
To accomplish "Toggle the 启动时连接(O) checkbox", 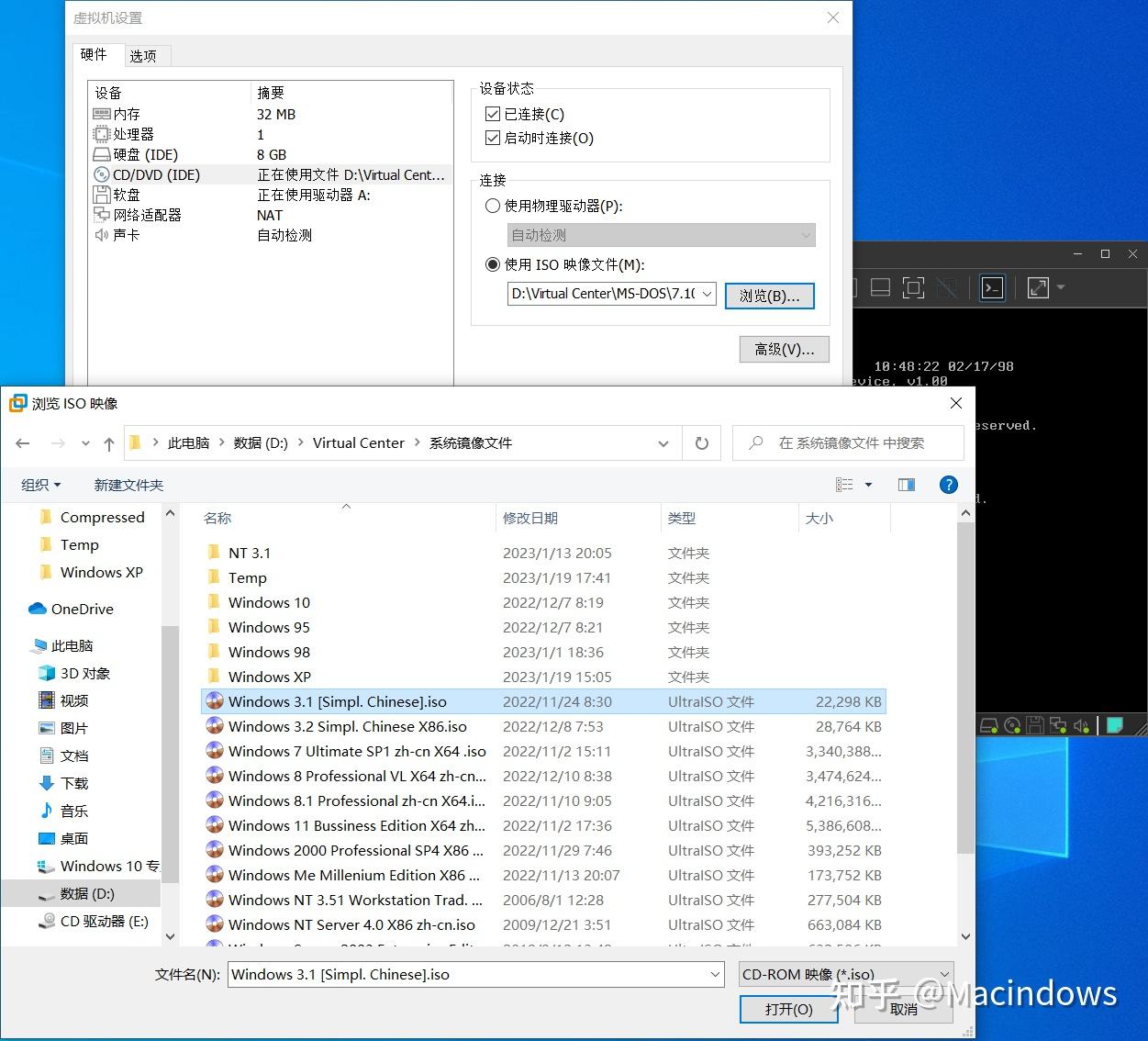I will click(x=492, y=138).
